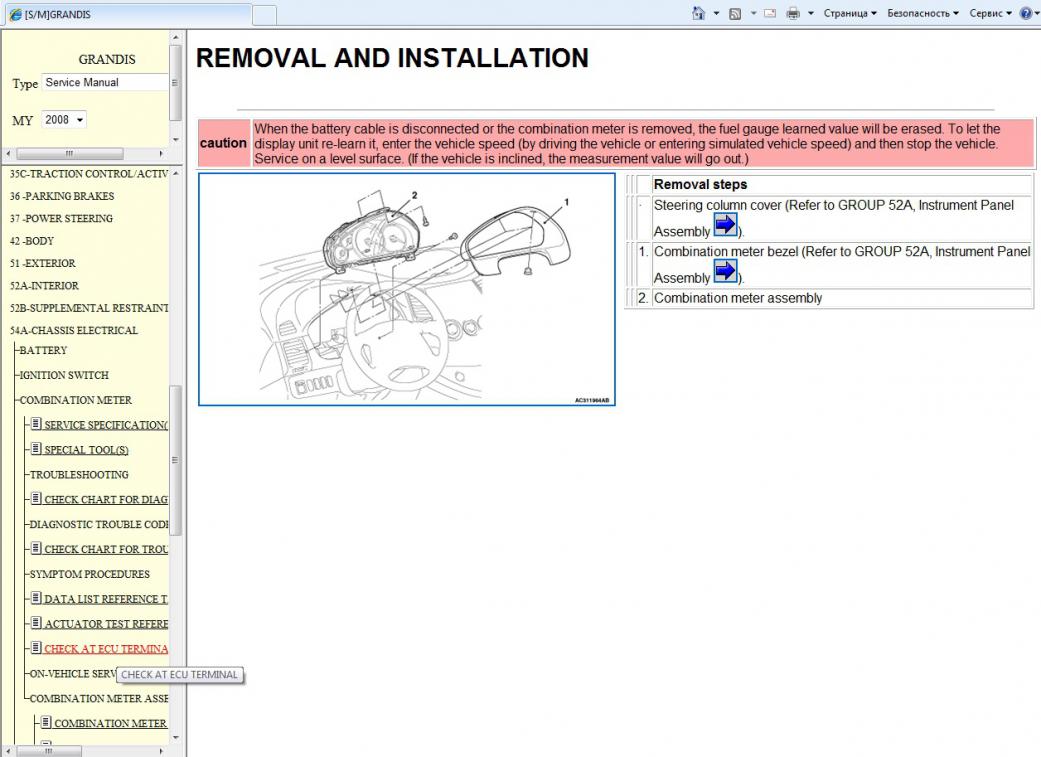
Task: Open the Безопасность menu
Action: click(923, 13)
